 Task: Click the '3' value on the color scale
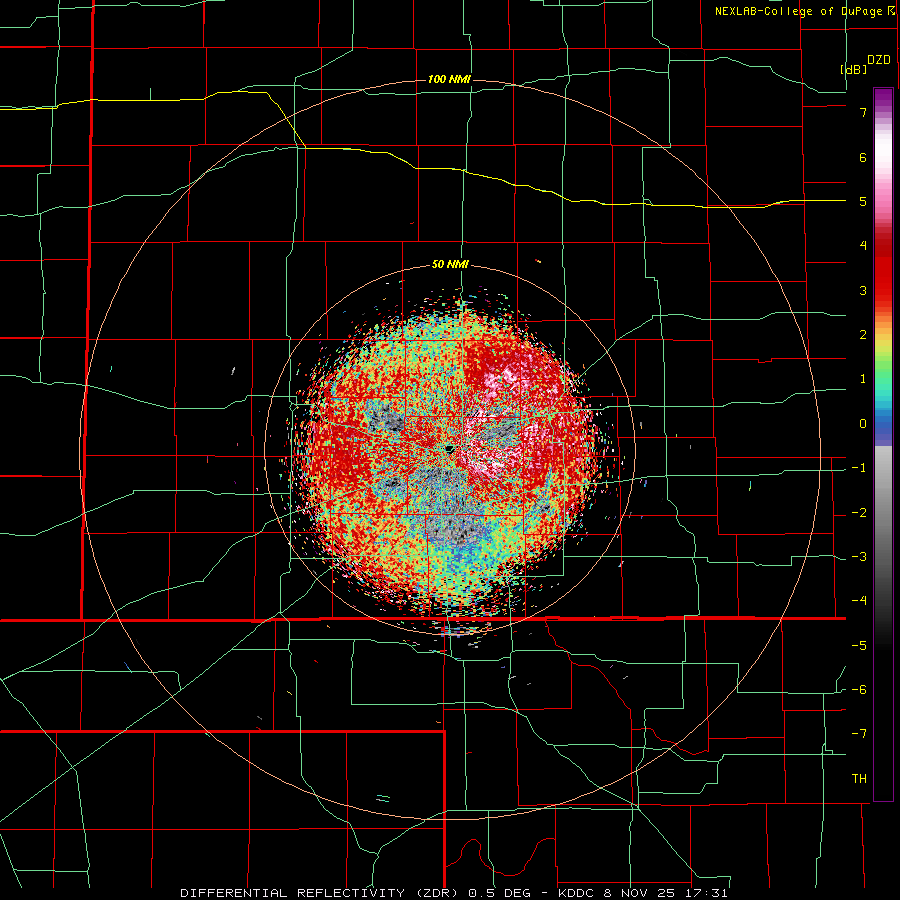point(863,290)
